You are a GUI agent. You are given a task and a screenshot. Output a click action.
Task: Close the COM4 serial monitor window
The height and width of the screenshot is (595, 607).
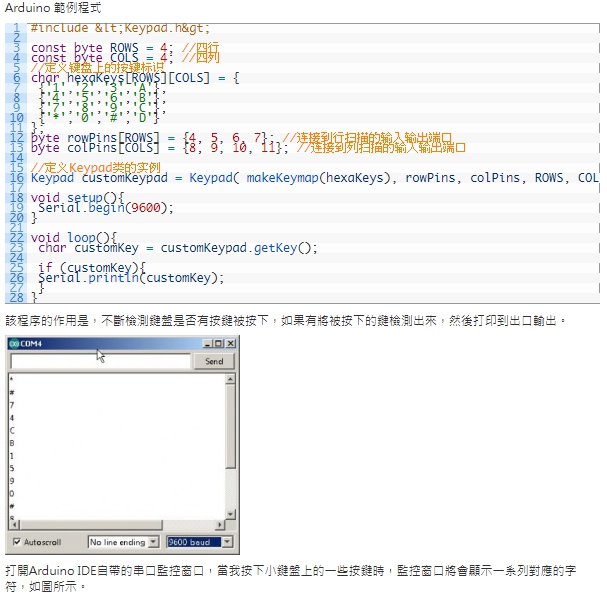(x=230, y=343)
